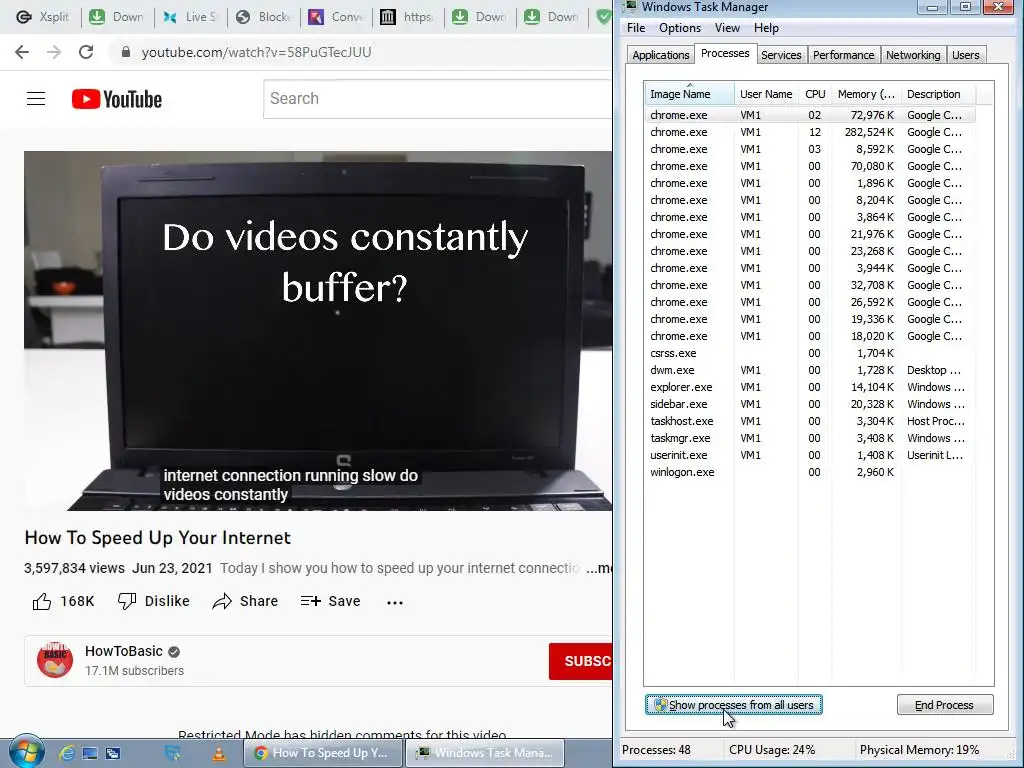Reload the YouTube page

tap(86, 52)
